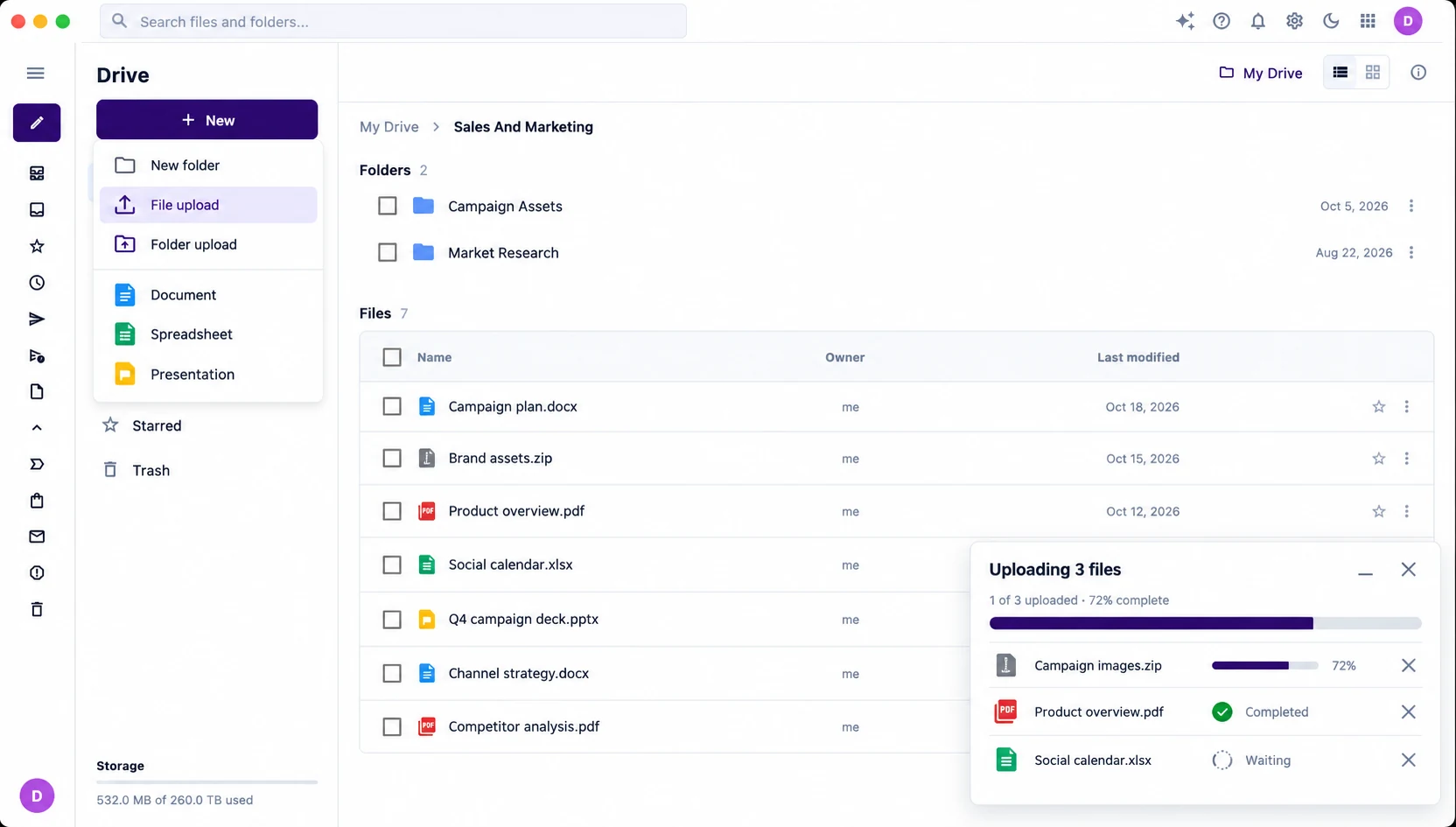Go to My Drive breadcrumb link
The width and height of the screenshot is (1456, 827).
(x=389, y=127)
